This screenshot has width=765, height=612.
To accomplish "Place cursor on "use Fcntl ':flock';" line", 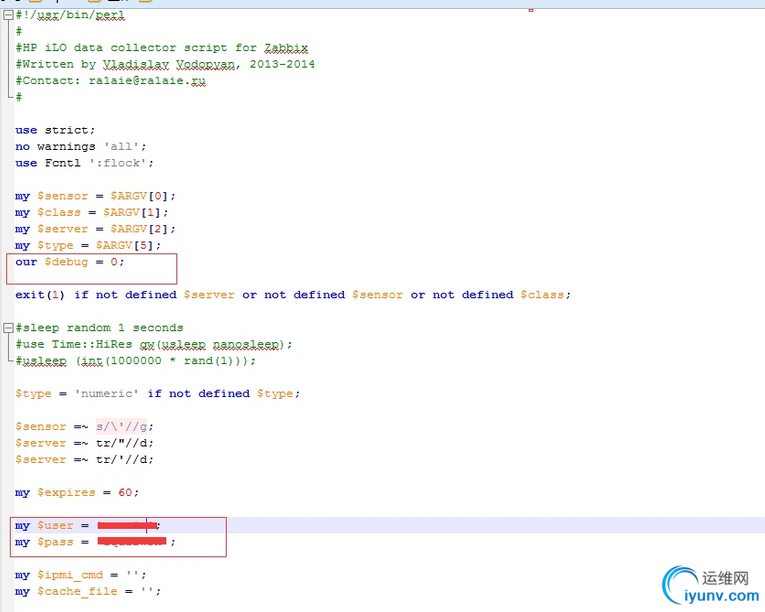I will (x=84, y=163).
